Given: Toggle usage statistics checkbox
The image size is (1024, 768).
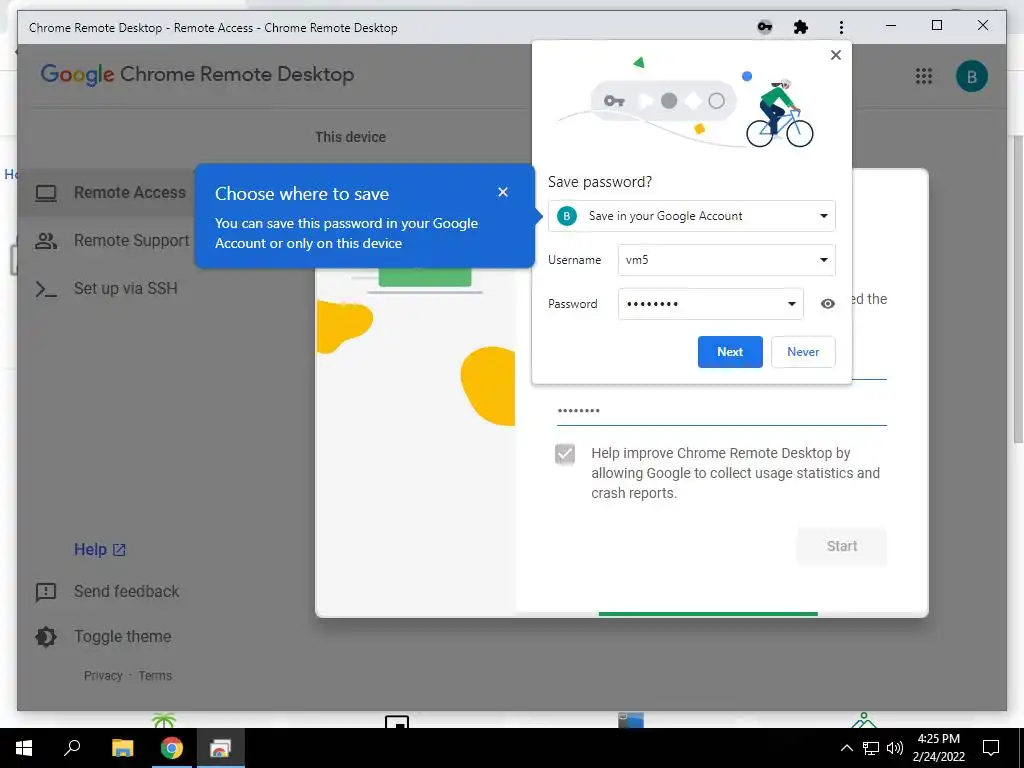Looking at the screenshot, I should (565, 453).
